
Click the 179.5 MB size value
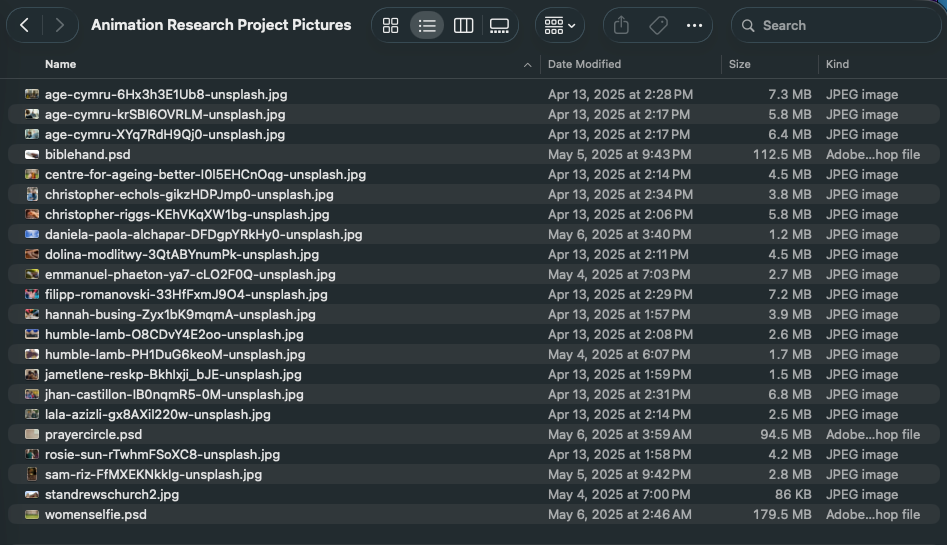click(x=782, y=514)
